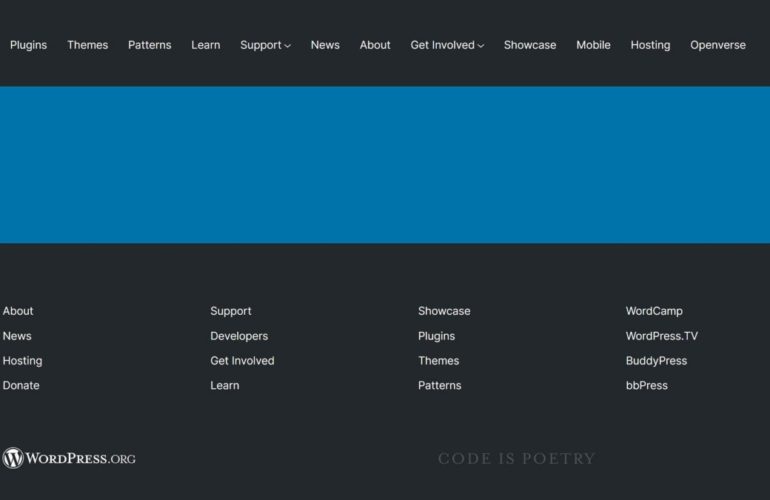Expand the Support dropdown in the top navigation
The image size is (770, 500).
[x=265, y=45]
